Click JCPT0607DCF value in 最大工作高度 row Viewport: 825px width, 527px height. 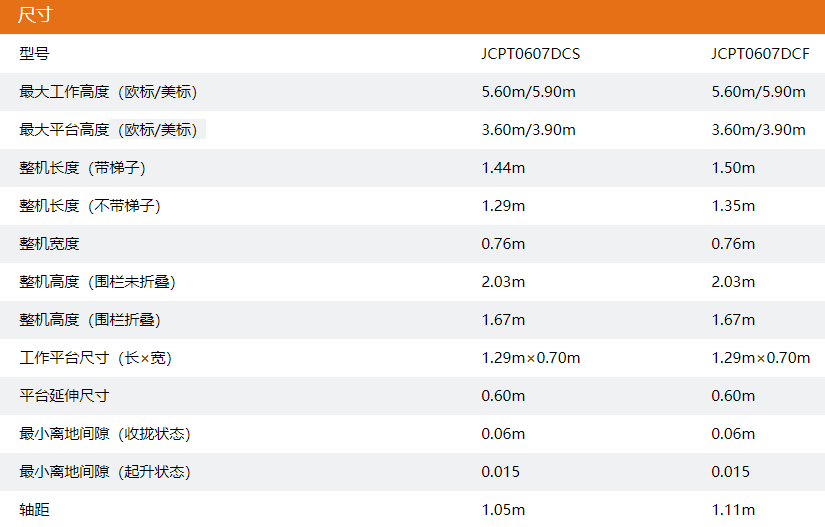[x=758, y=92]
